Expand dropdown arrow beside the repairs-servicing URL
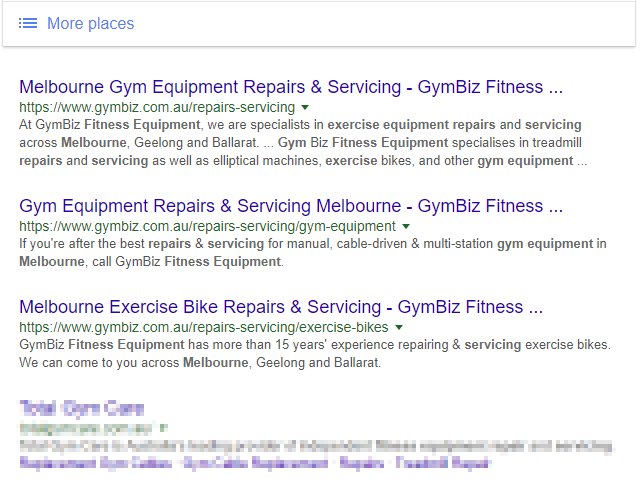Viewport: 642px width, 495px height. pyautogui.click(x=305, y=107)
